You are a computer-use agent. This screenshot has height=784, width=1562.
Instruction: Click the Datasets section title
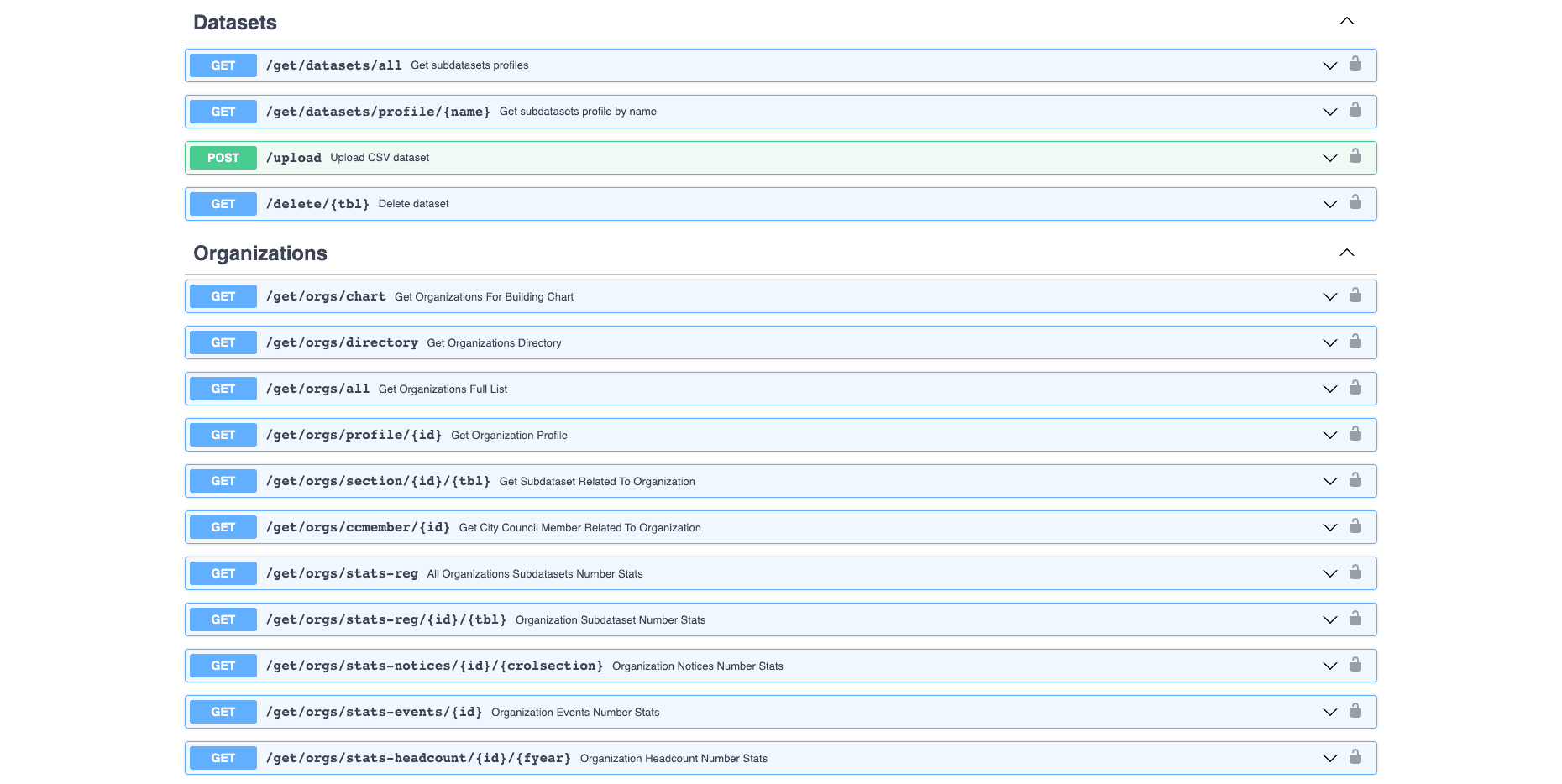[235, 22]
